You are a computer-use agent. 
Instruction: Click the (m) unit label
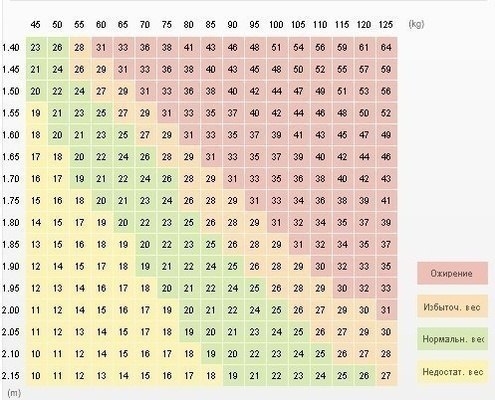[x=14, y=393]
